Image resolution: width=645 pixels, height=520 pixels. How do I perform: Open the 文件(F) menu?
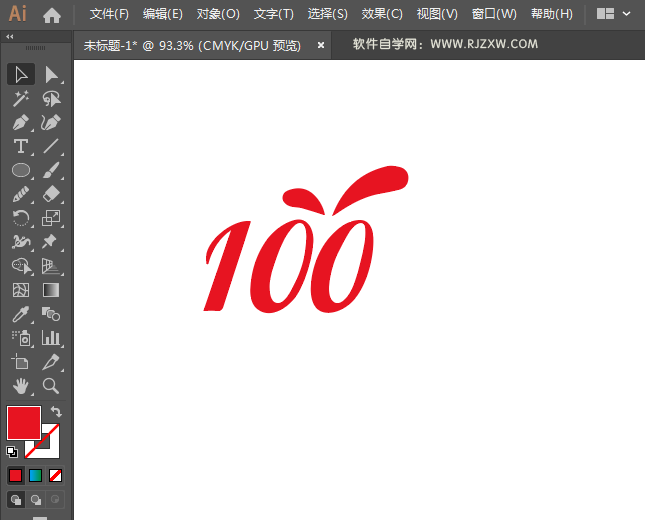point(109,14)
